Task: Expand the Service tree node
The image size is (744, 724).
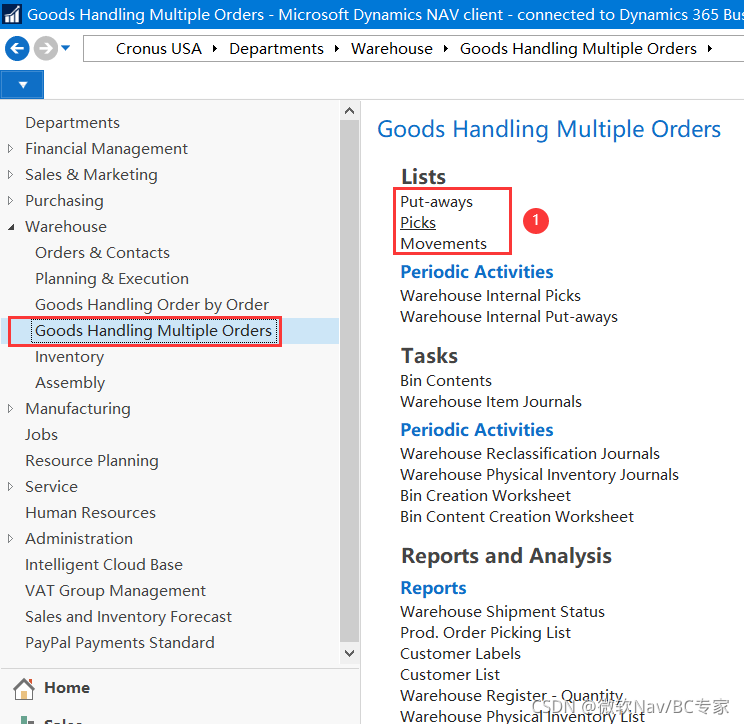Action: [x=10, y=487]
